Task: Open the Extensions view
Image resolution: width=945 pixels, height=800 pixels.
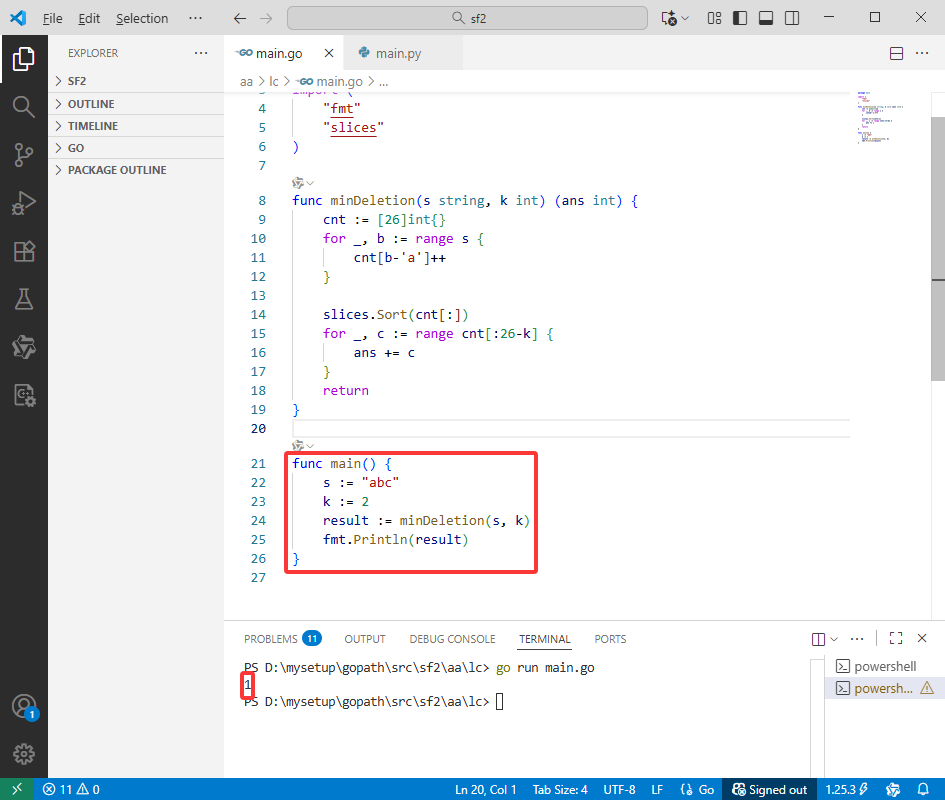Action: [24, 251]
